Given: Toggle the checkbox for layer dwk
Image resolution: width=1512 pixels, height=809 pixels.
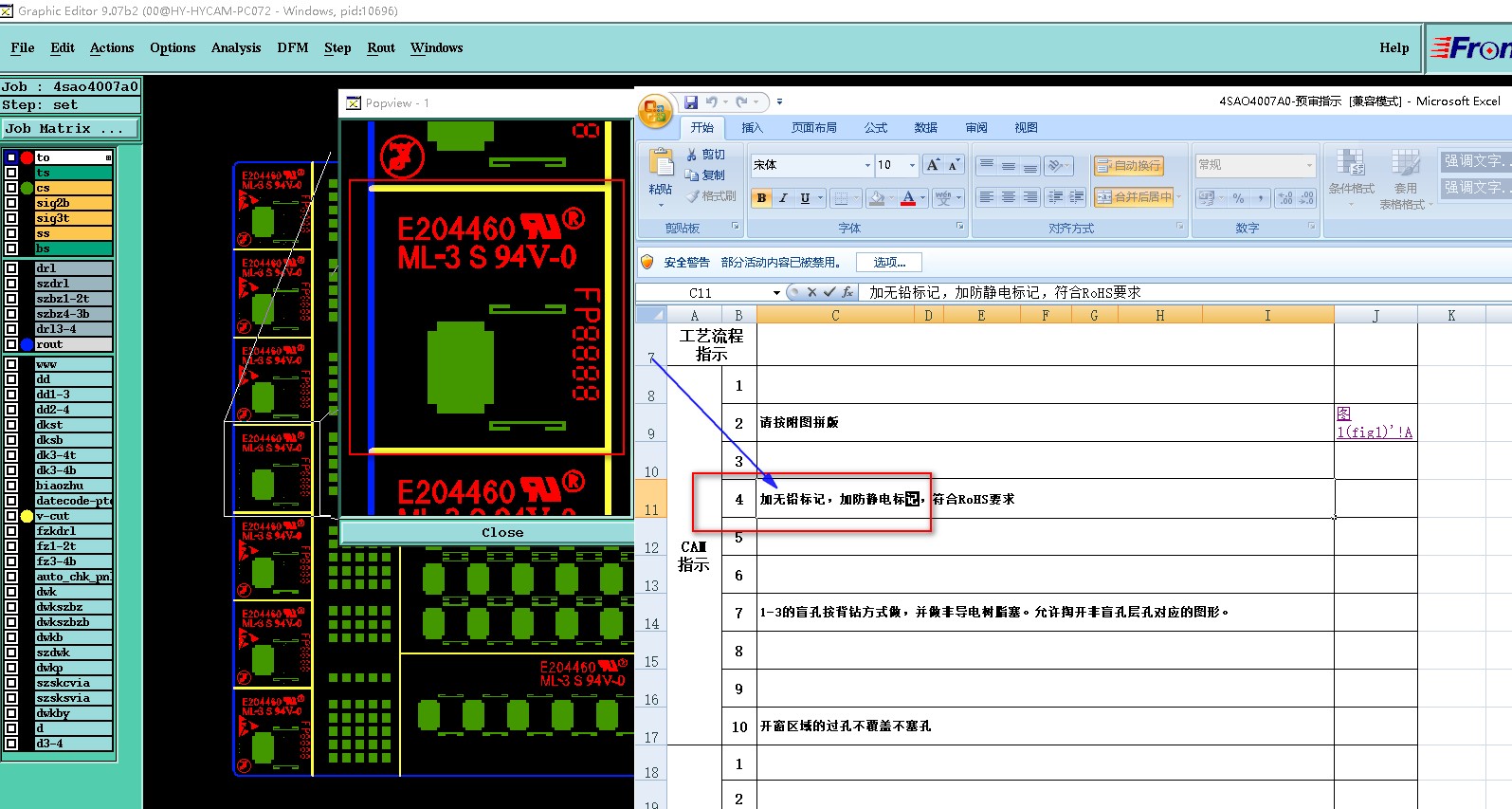Looking at the screenshot, I should pyautogui.click(x=11, y=592).
